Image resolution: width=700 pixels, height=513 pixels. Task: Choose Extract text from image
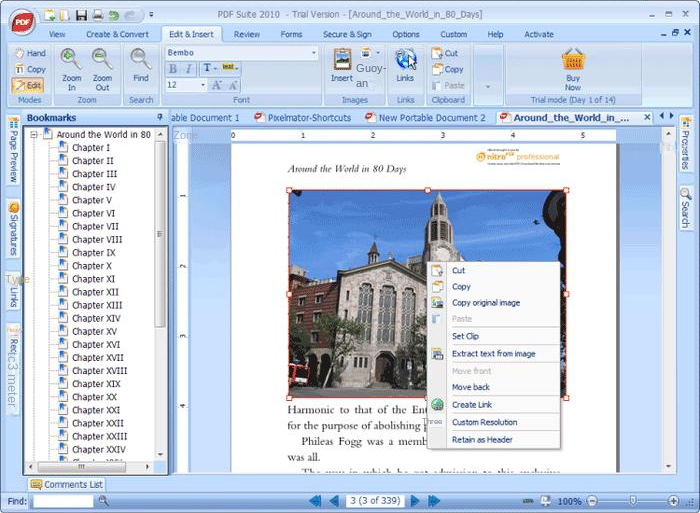[x=492, y=354]
